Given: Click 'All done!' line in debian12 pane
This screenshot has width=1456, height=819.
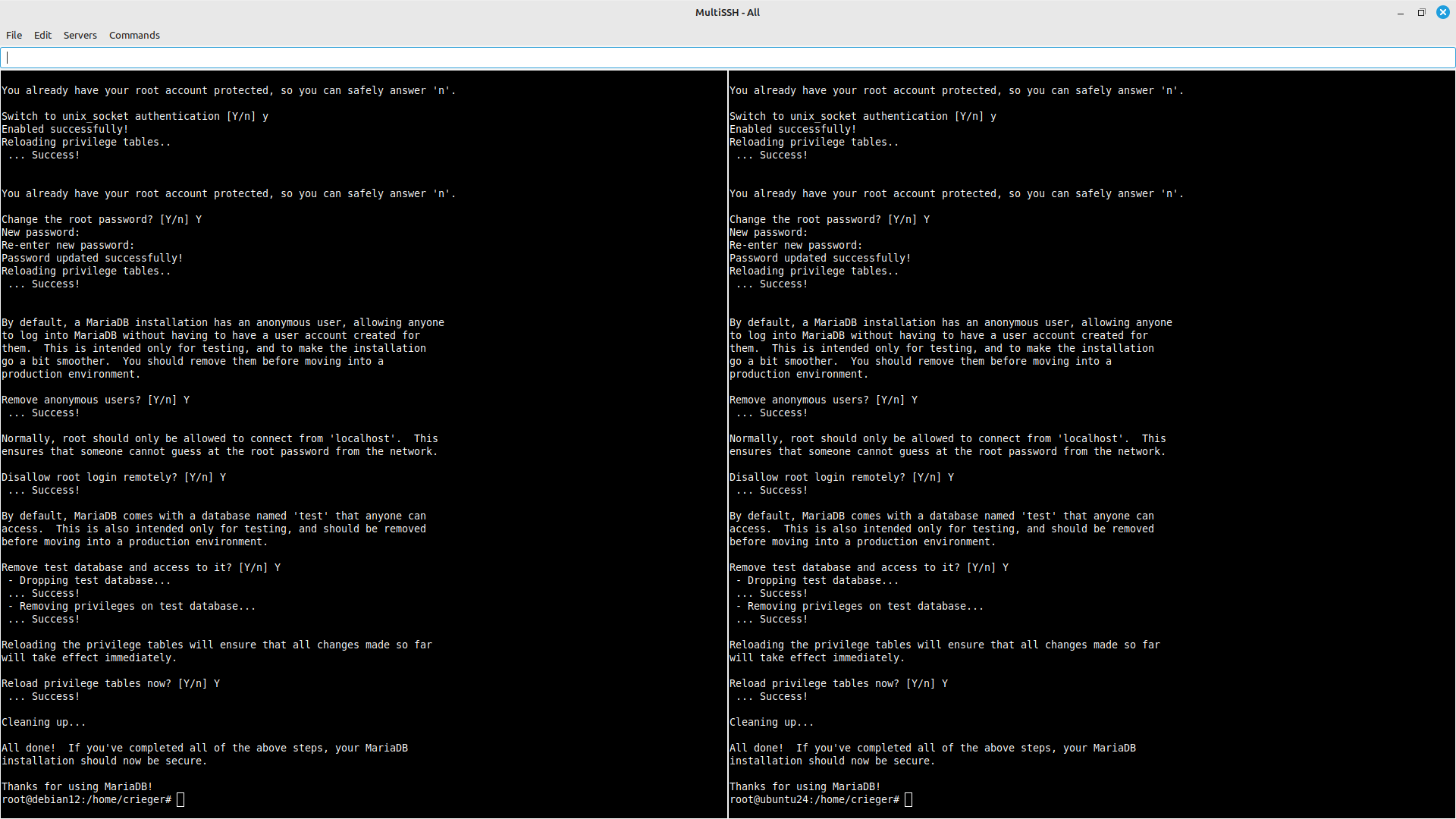Looking at the screenshot, I should pyautogui.click(x=205, y=748).
